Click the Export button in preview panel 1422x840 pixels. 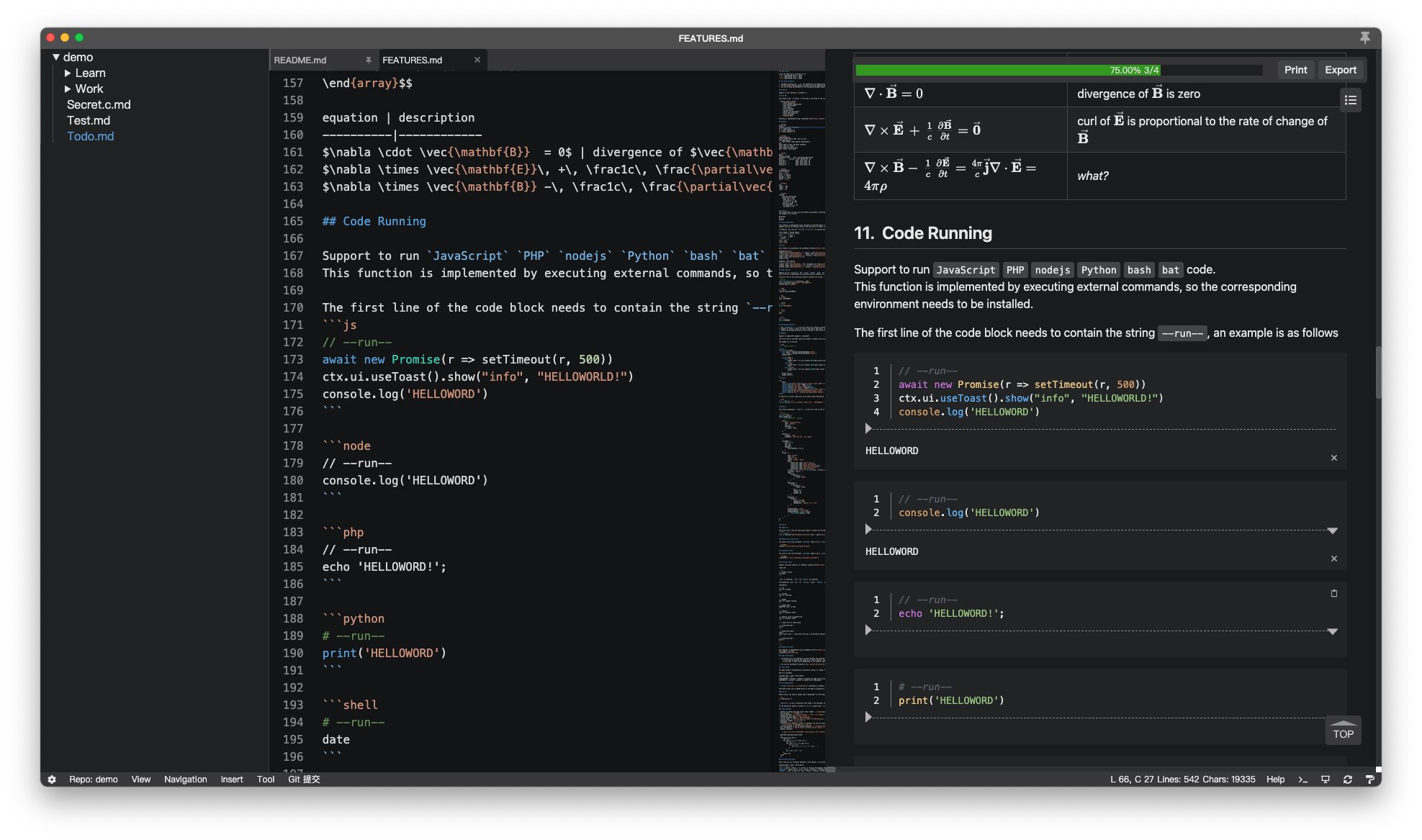[x=1340, y=69]
